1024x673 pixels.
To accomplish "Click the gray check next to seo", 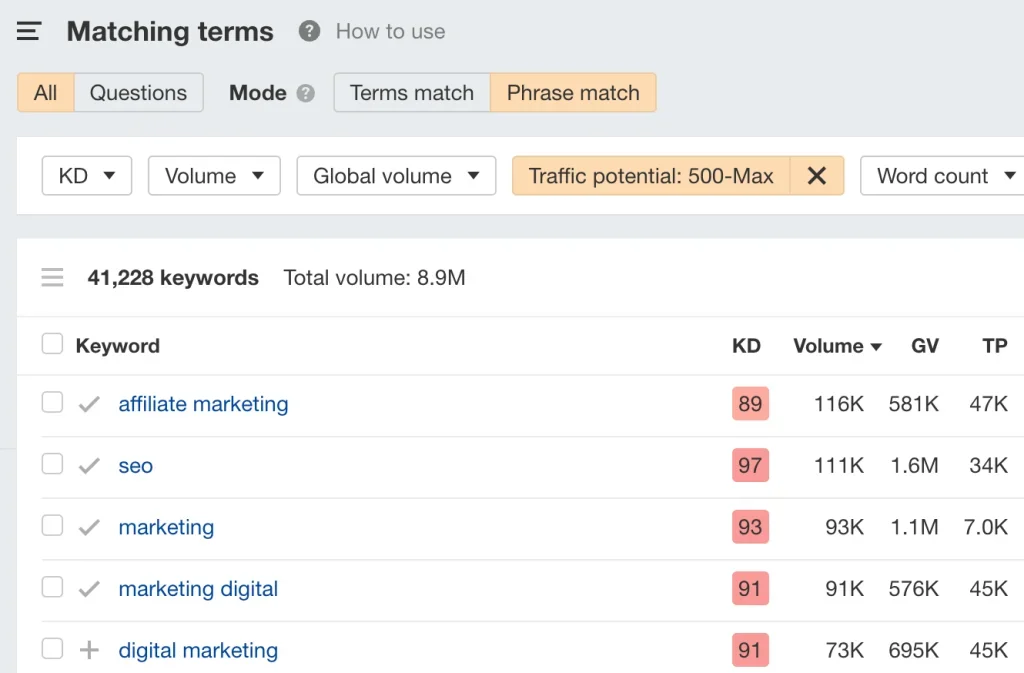I will pyautogui.click(x=88, y=465).
